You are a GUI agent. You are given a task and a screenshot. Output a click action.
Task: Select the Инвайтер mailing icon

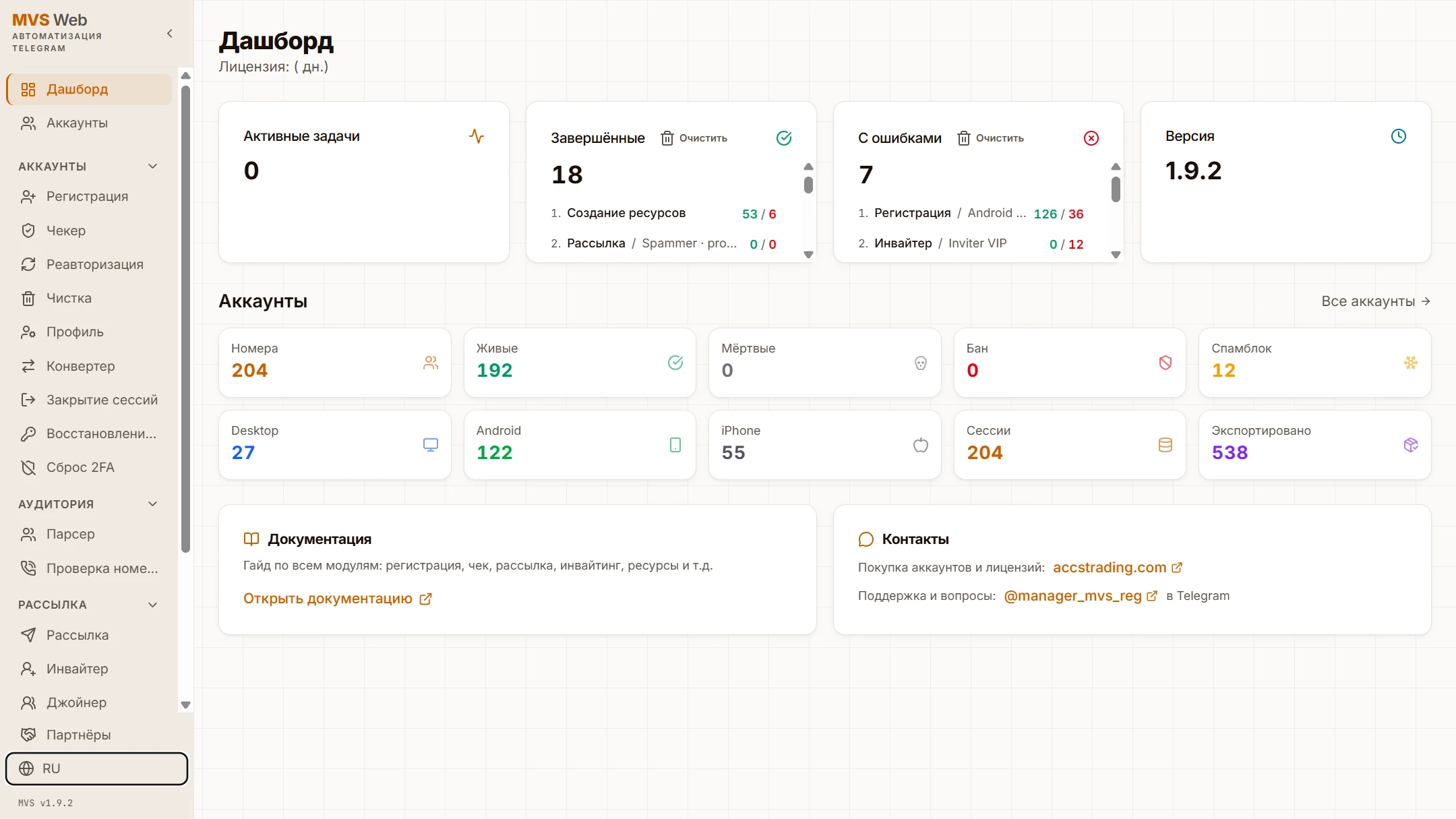(29, 669)
